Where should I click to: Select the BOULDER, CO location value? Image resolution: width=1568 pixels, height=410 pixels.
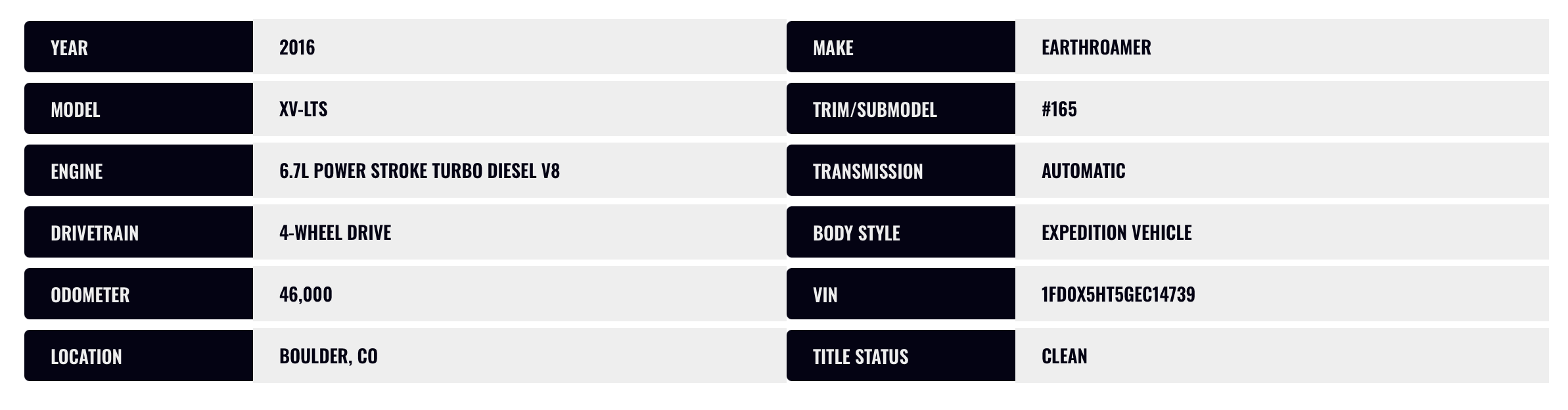point(329,356)
